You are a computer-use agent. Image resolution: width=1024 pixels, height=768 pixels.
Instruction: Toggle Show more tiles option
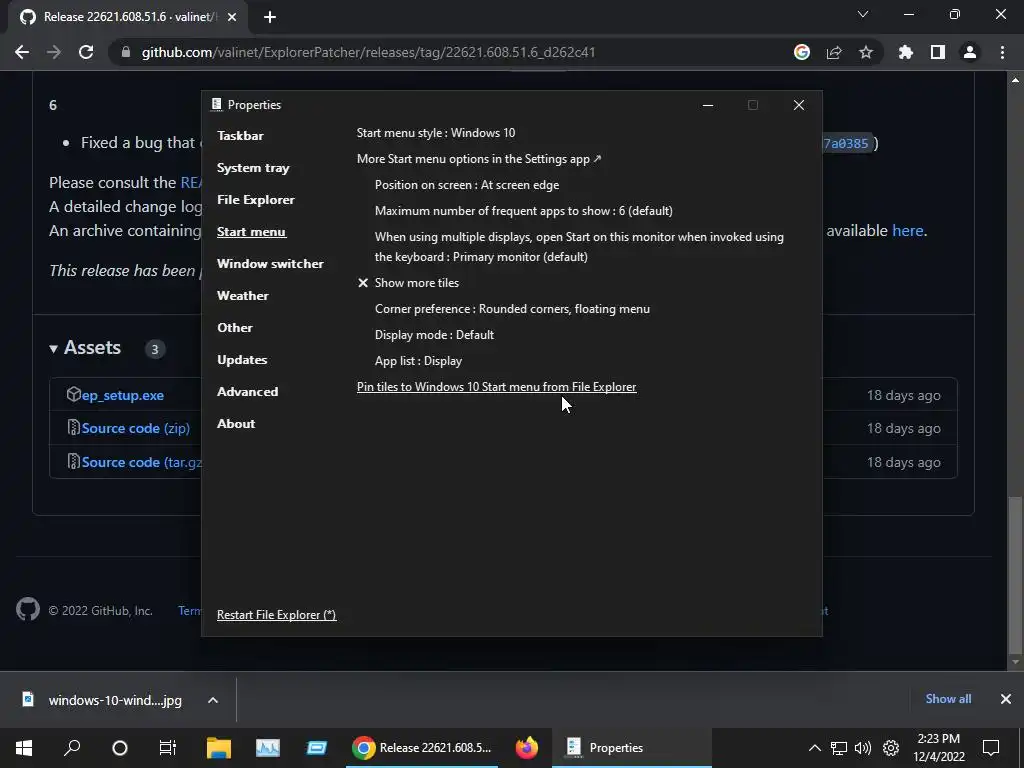(408, 283)
